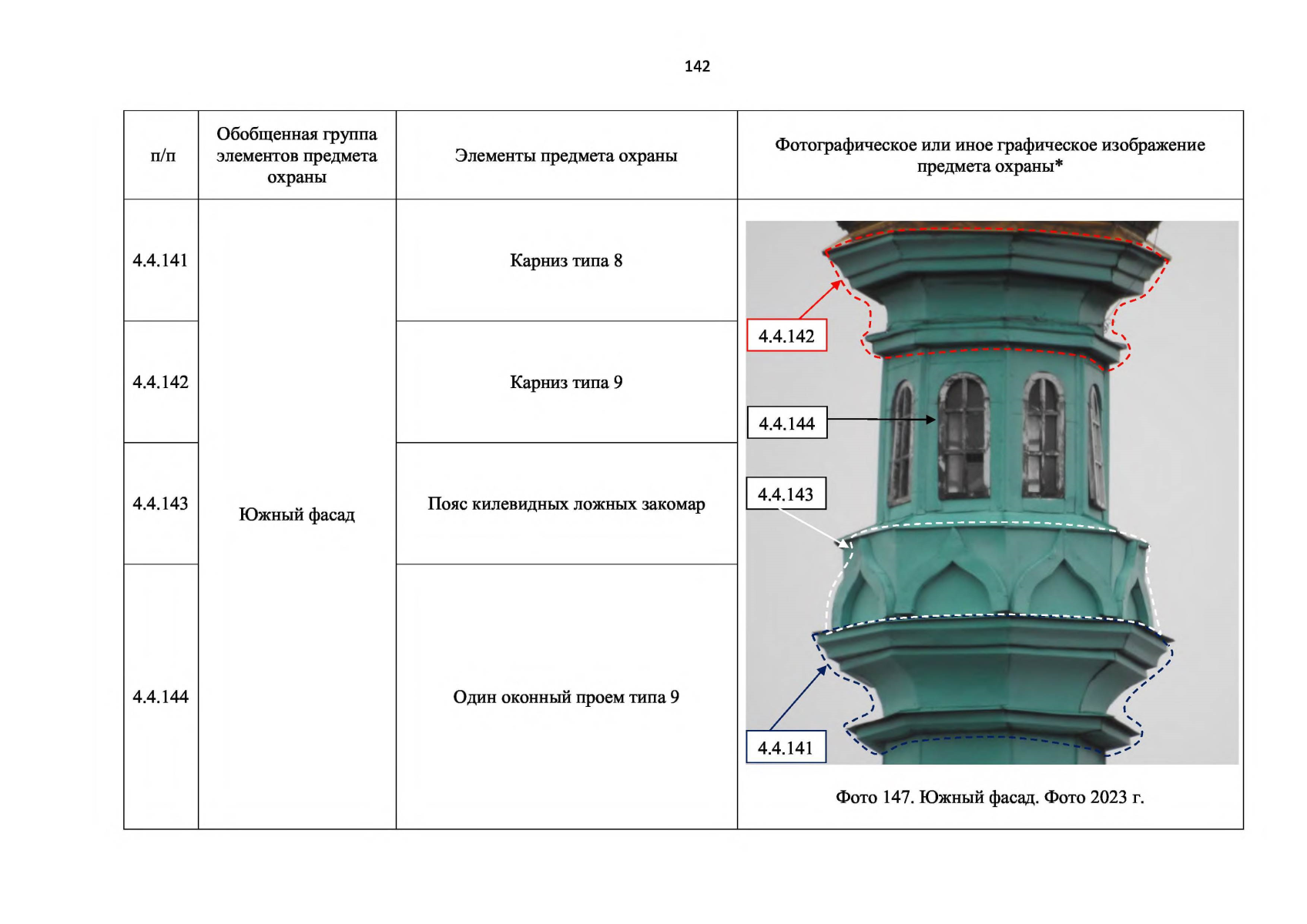Select the 4.4.142 cell in the left column

pyautogui.click(x=160, y=382)
